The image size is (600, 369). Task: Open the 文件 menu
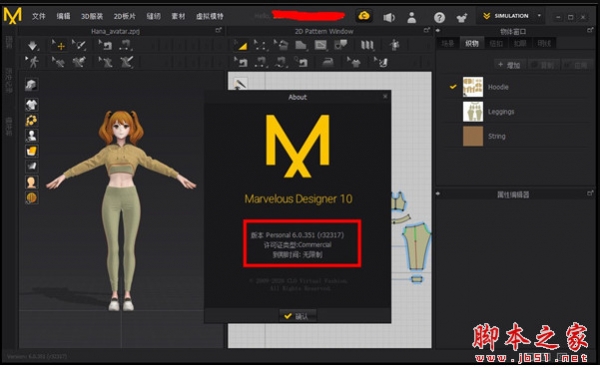point(39,16)
